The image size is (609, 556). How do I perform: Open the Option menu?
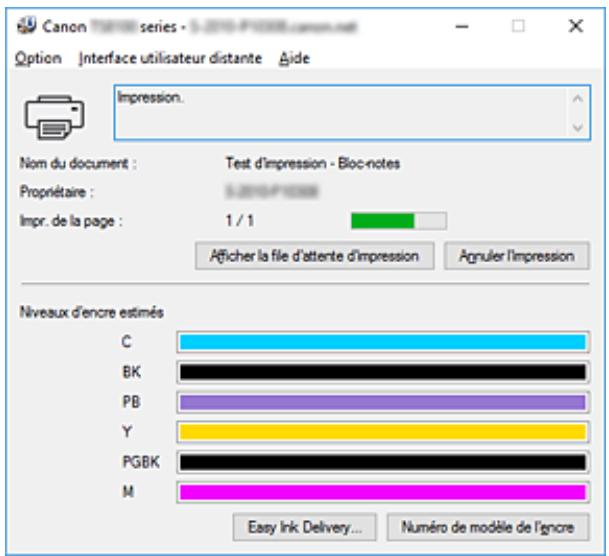[38, 58]
